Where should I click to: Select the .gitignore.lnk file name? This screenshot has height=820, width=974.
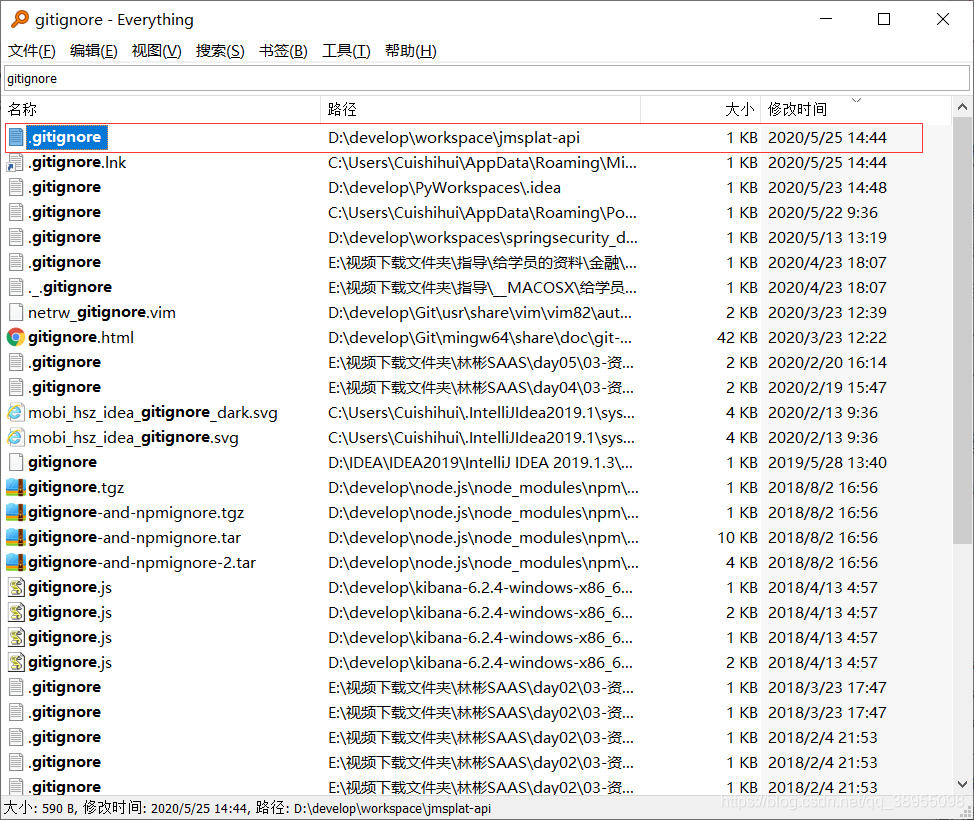77,163
